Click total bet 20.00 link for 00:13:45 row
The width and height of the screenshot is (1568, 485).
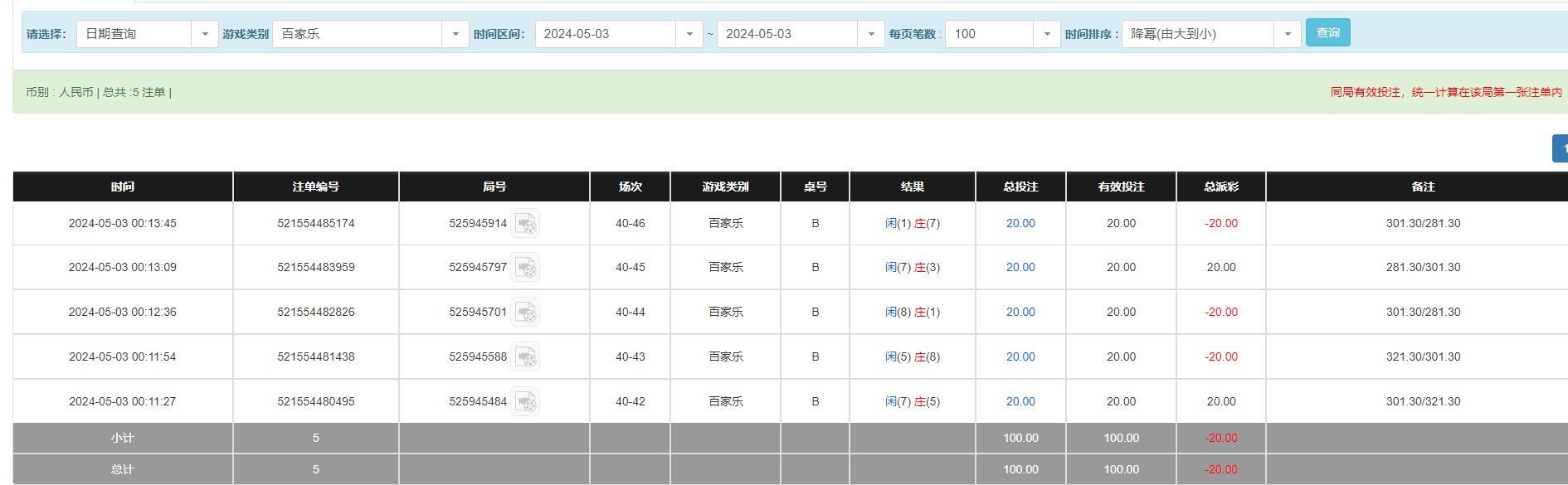(1020, 224)
